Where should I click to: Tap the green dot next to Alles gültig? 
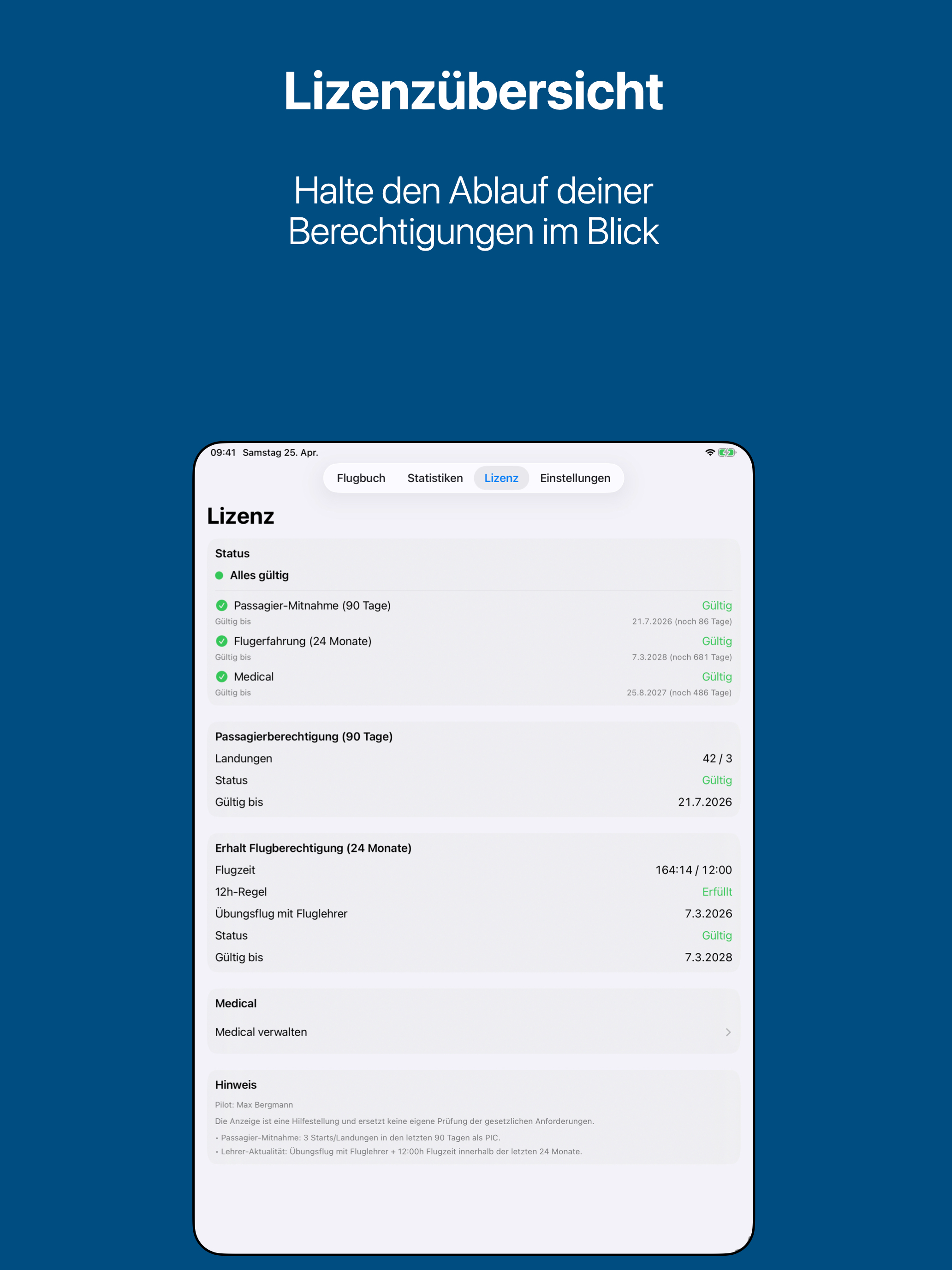pos(219,575)
